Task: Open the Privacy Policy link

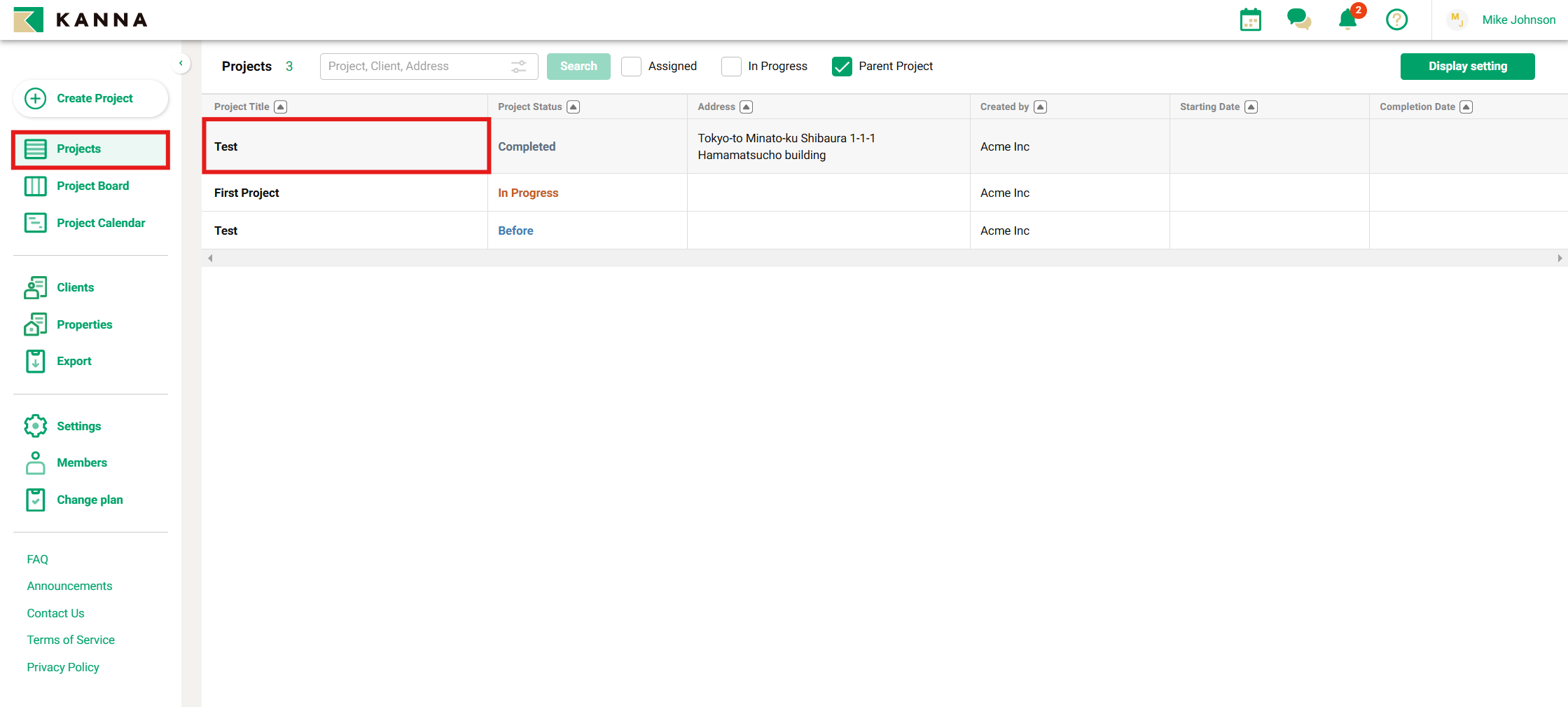Action: [x=63, y=667]
